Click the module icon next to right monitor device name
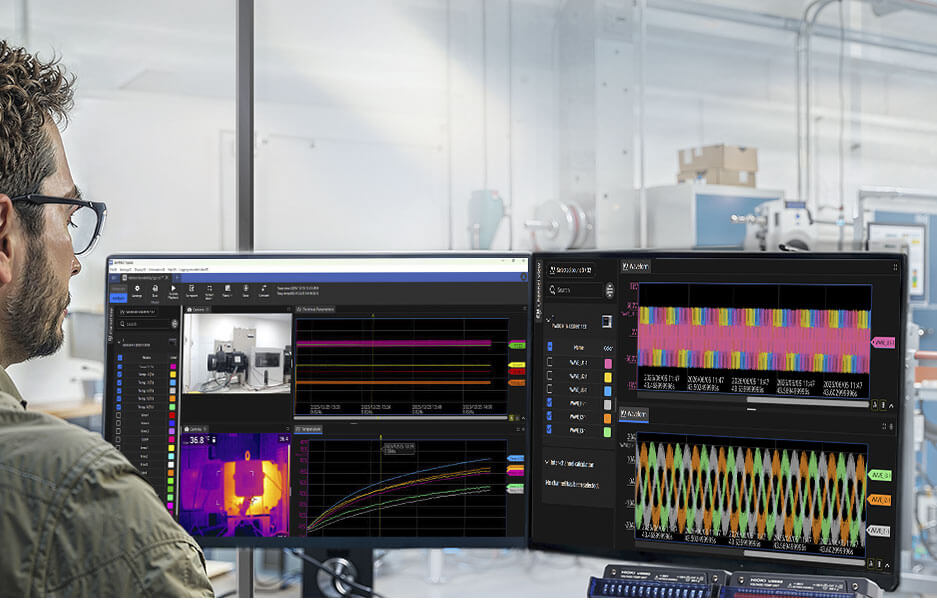The image size is (937, 602). coord(607,322)
